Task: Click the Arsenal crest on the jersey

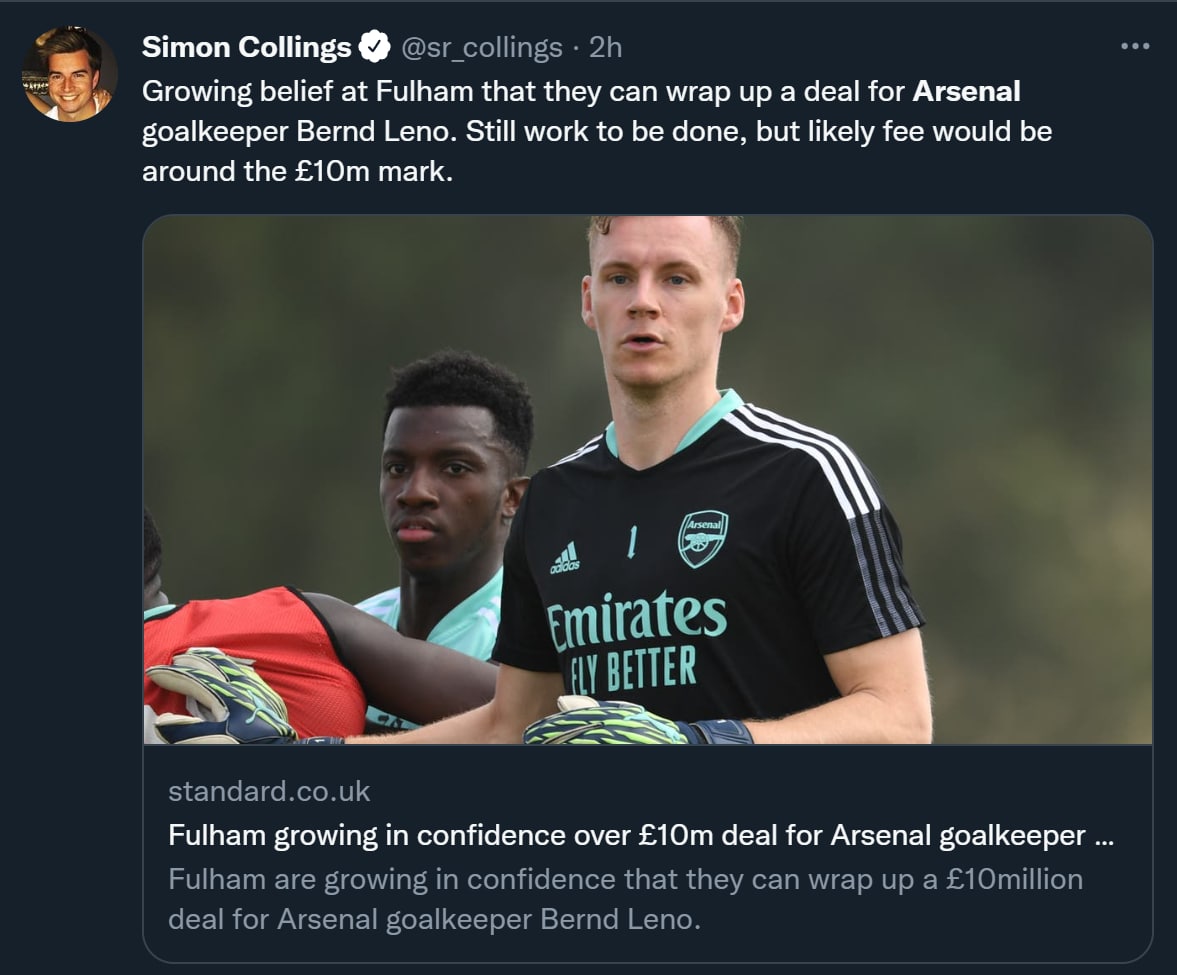Action: pos(703,538)
